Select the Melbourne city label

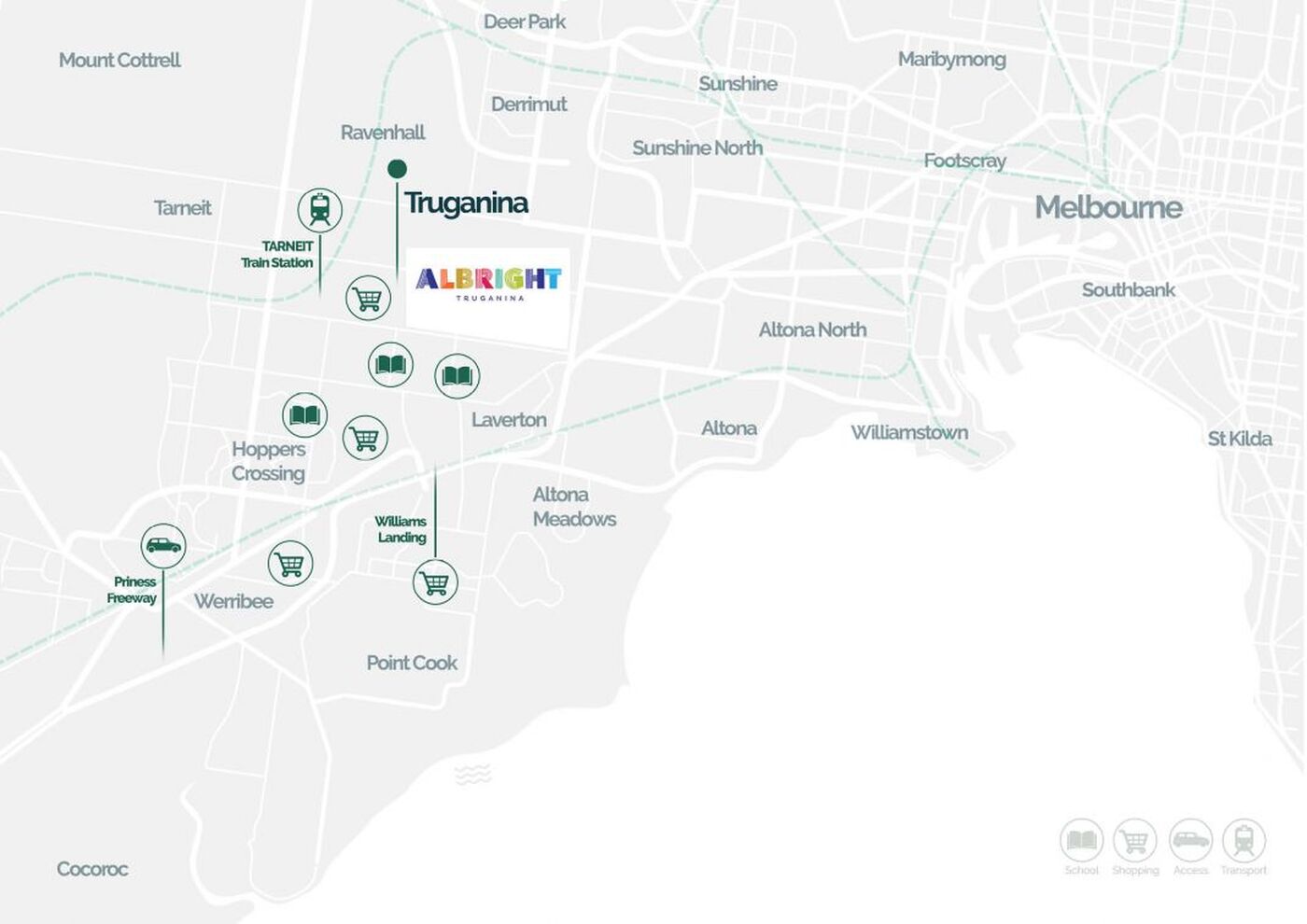click(1108, 207)
